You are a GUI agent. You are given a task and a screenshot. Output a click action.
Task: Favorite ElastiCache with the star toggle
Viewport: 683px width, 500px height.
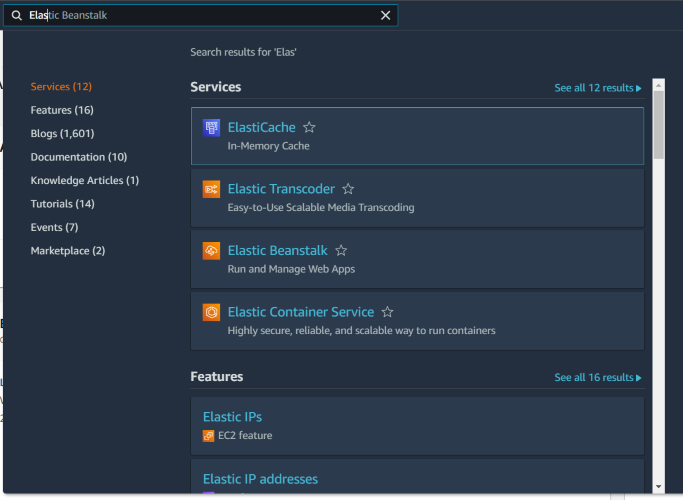pos(310,128)
